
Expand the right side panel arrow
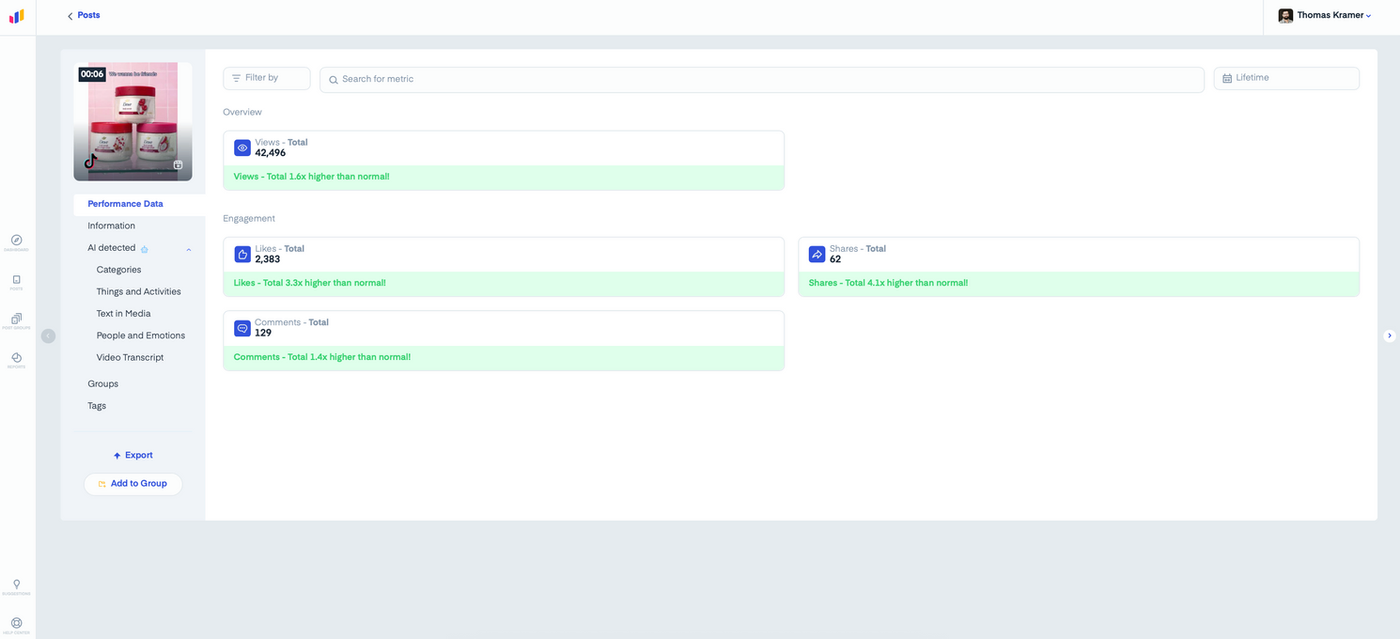tap(1389, 336)
